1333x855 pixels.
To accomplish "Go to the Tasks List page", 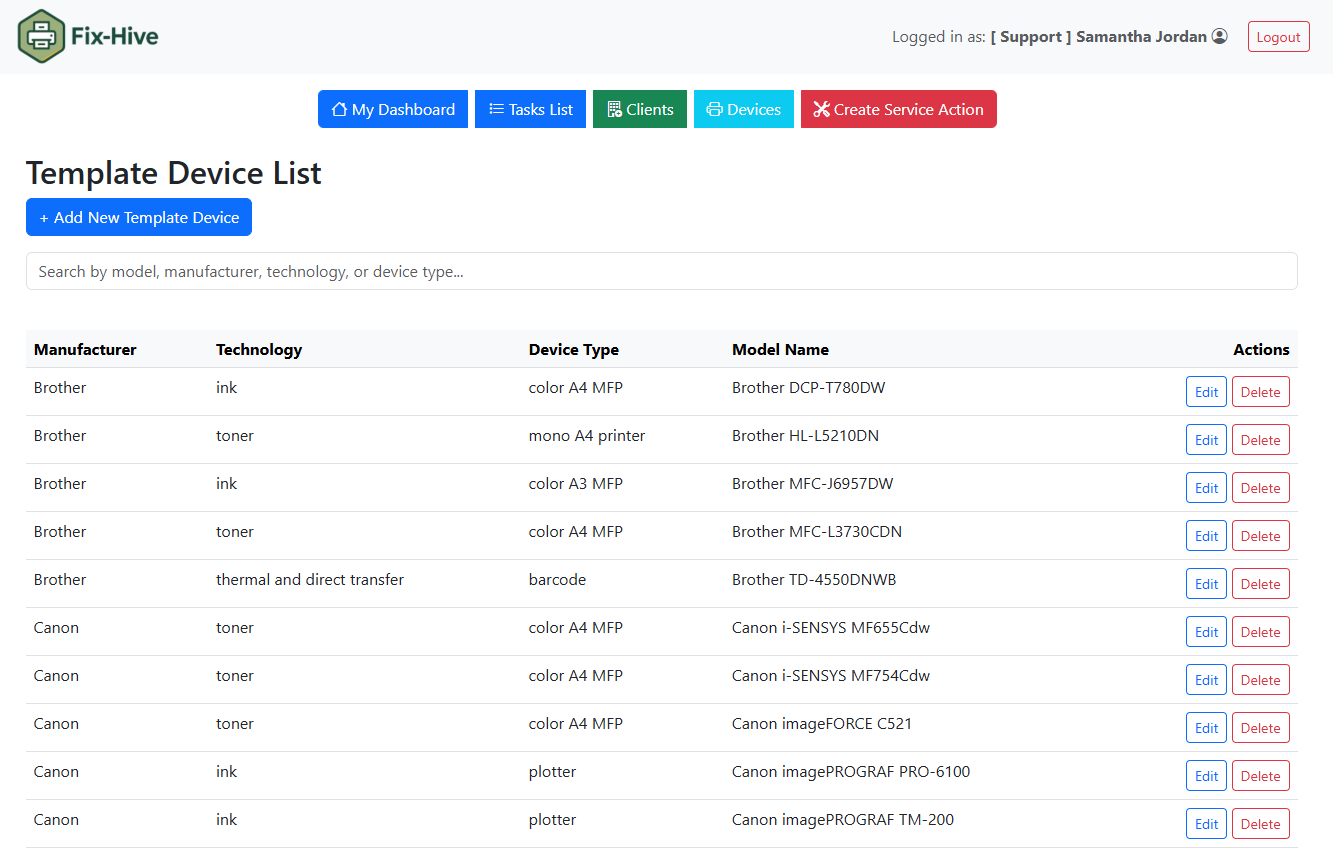I will pyautogui.click(x=530, y=110).
